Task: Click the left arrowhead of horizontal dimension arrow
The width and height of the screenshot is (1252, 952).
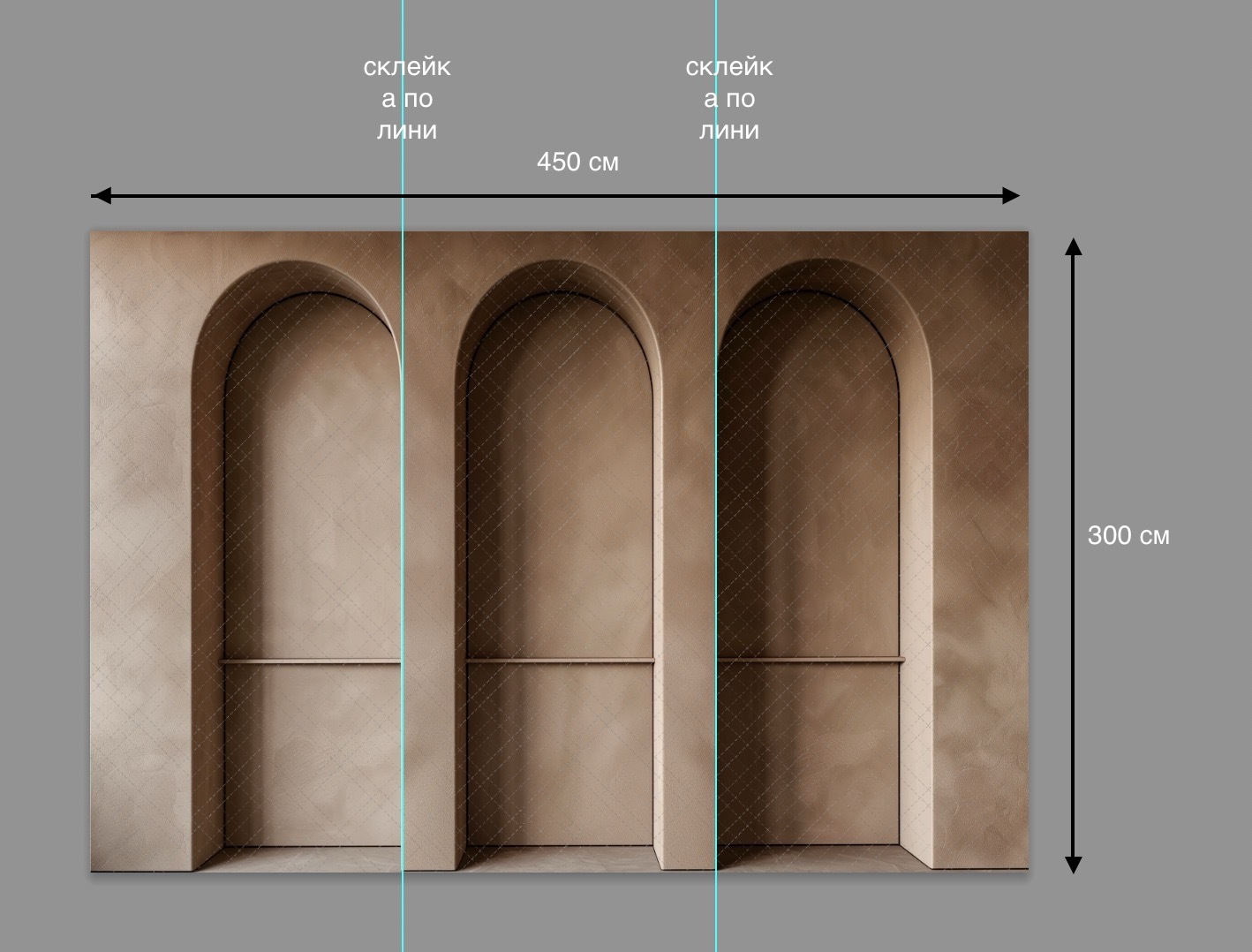Action: pos(101,195)
